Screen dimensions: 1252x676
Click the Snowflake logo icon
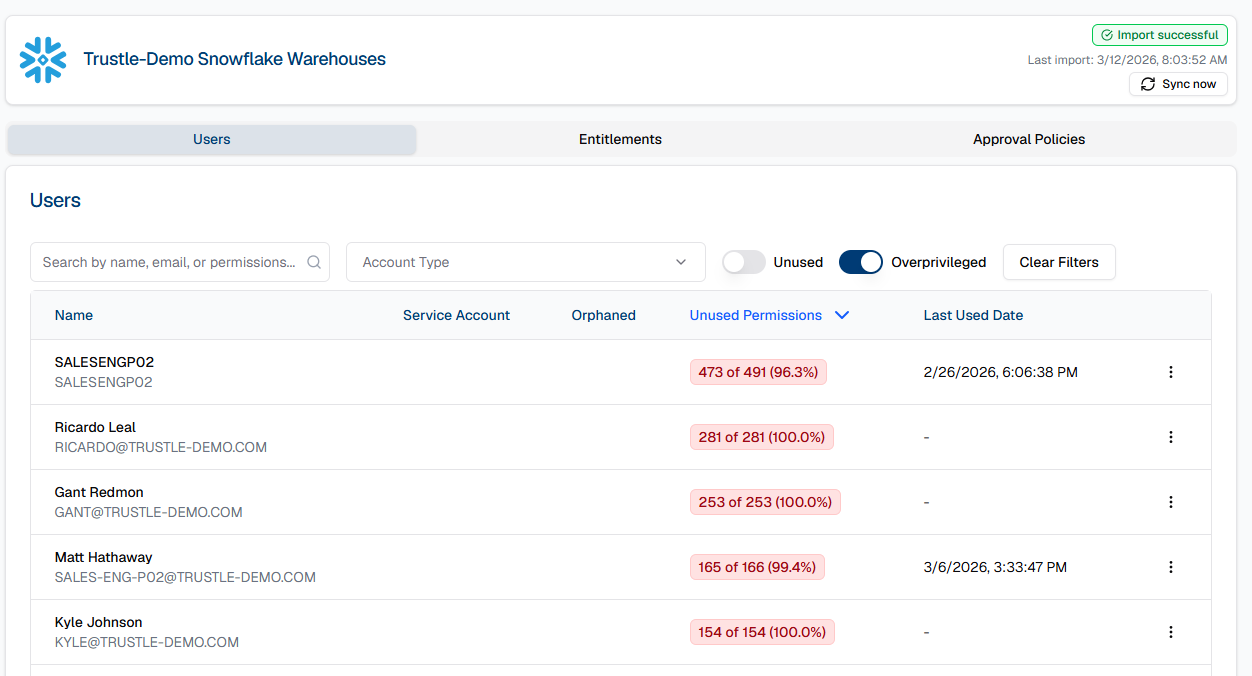[x=42, y=59]
